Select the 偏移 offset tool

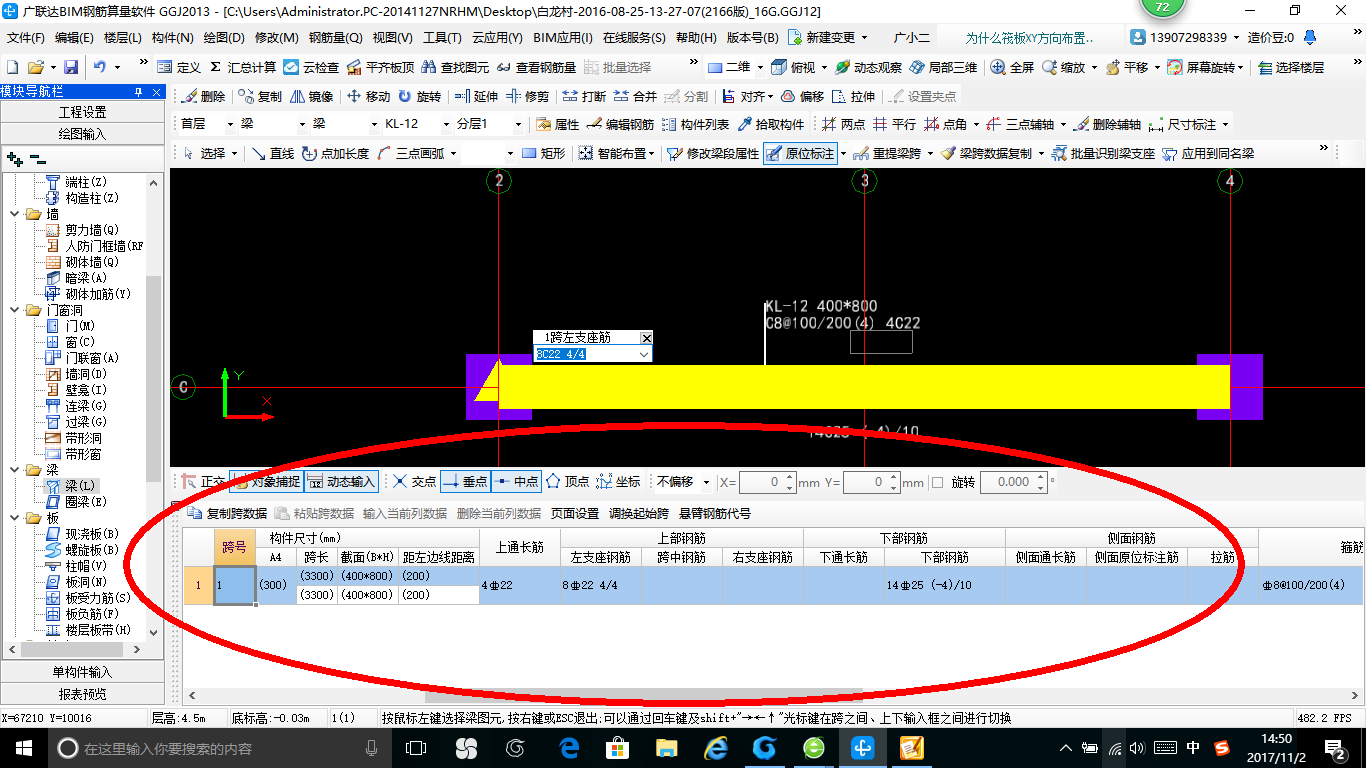point(802,96)
